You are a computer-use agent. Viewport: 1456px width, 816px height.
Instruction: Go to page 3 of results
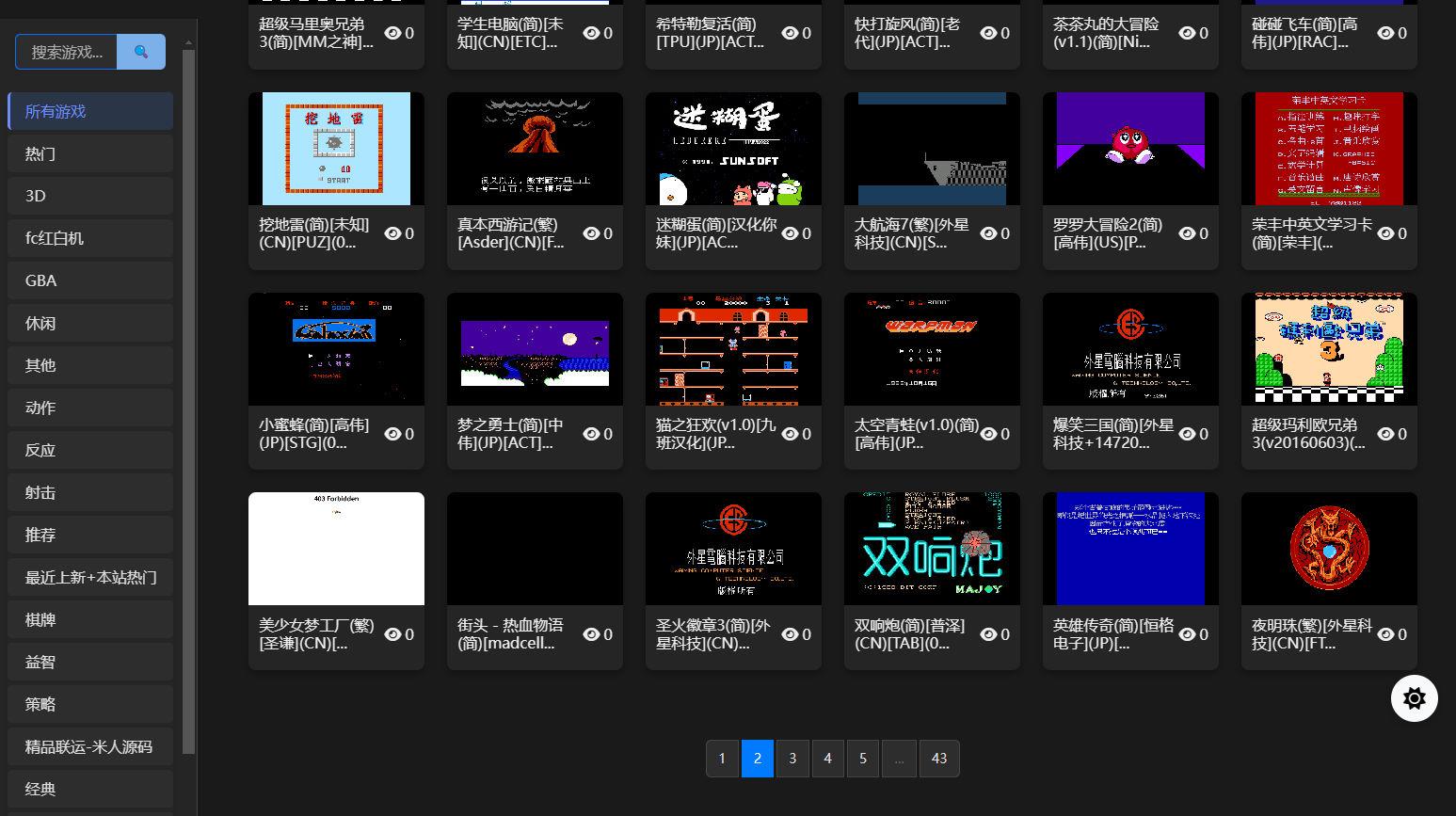coord(792,759)
